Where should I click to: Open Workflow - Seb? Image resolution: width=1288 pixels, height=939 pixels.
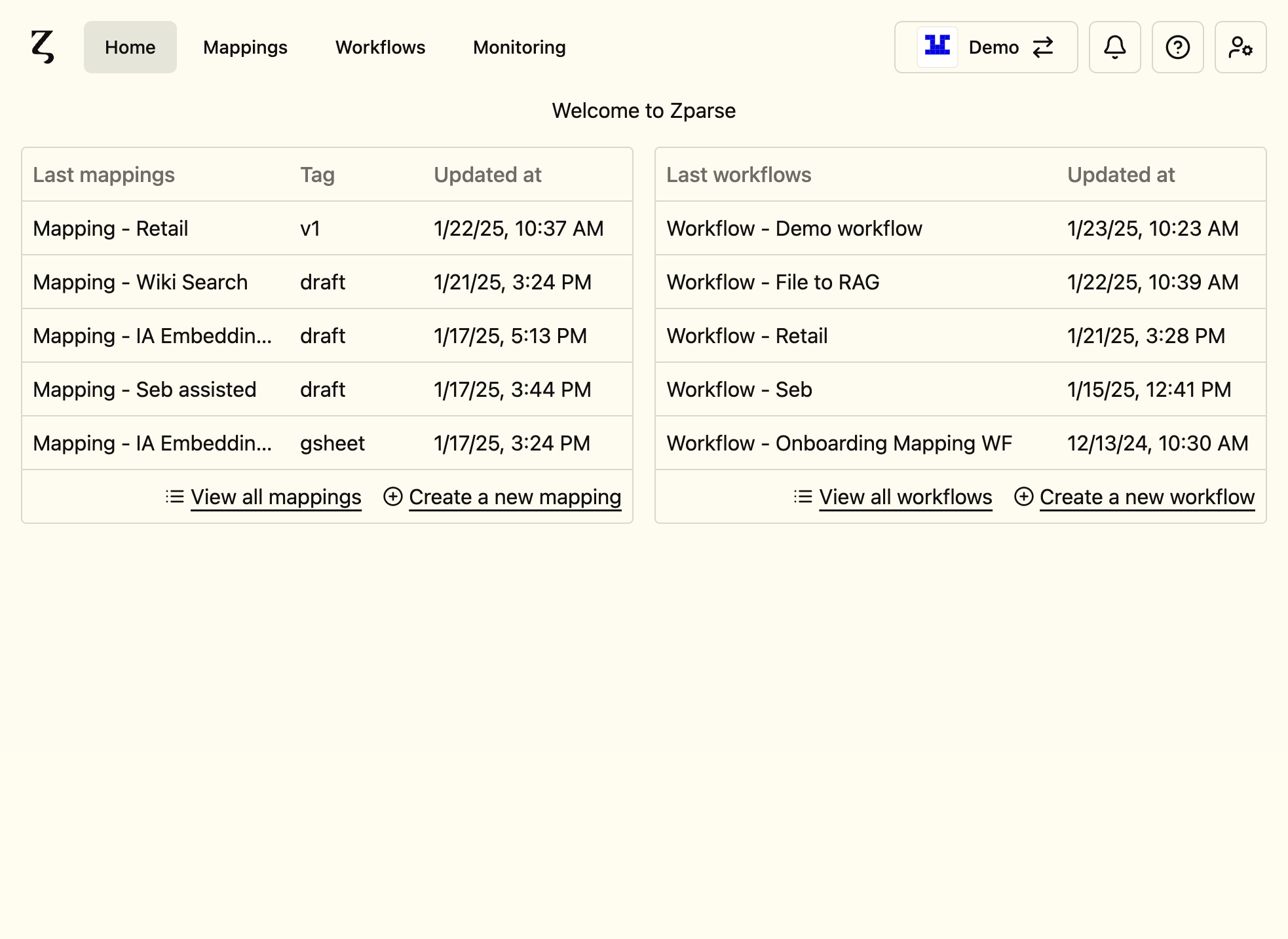(x=960, y=390)
